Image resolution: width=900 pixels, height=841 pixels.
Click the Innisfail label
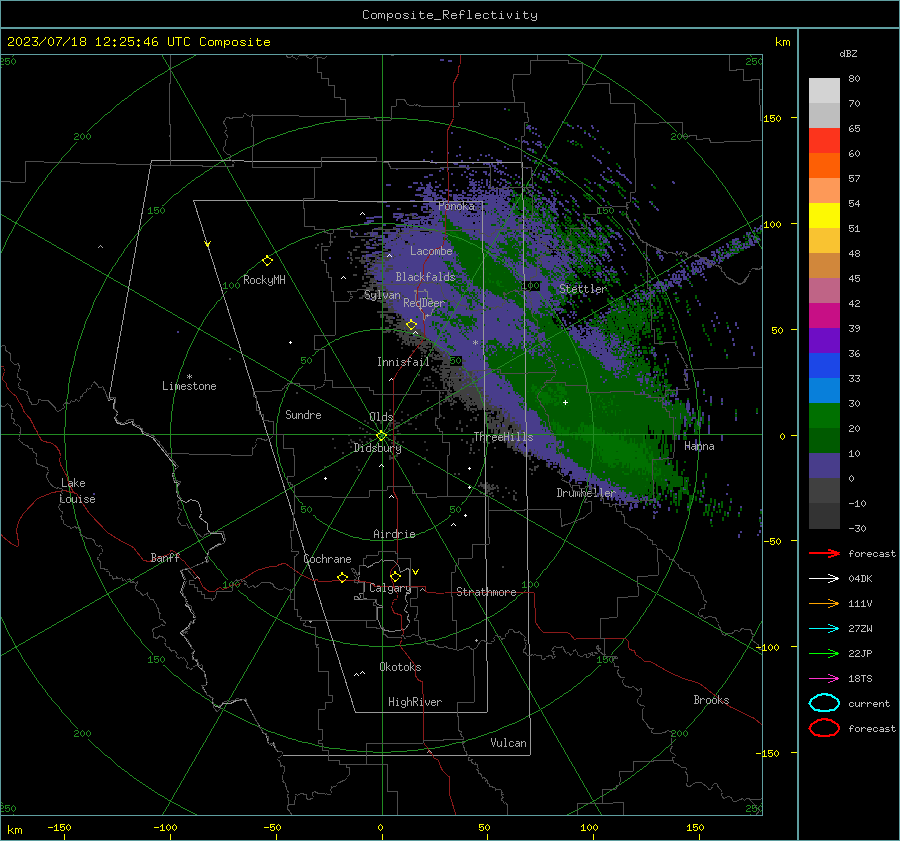click(x=403, y=362)
